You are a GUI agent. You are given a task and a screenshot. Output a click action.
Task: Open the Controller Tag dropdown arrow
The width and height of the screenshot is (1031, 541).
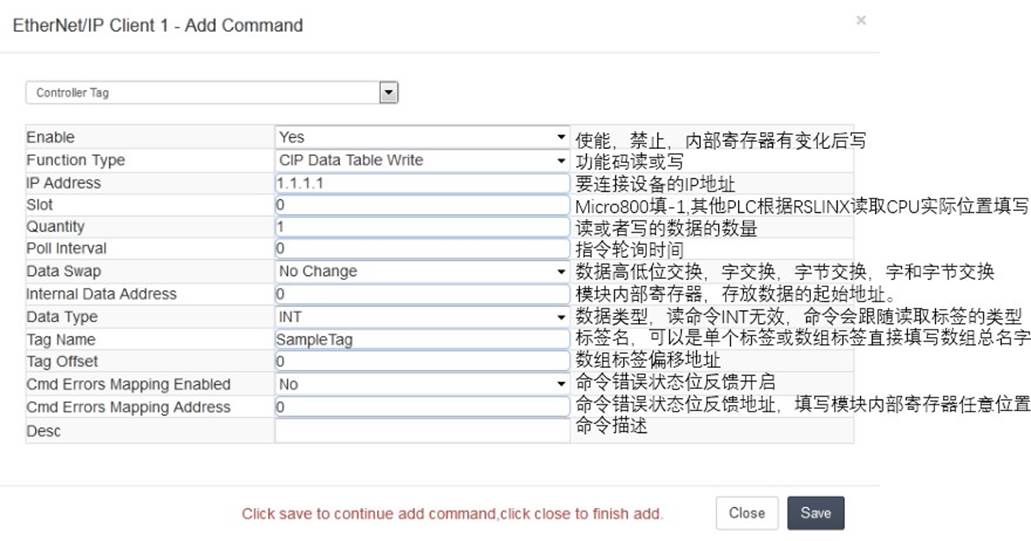pos(389,93)
